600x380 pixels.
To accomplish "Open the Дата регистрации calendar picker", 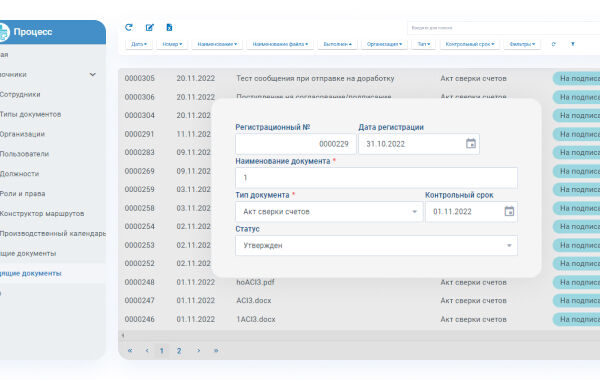I will [471, 144].
